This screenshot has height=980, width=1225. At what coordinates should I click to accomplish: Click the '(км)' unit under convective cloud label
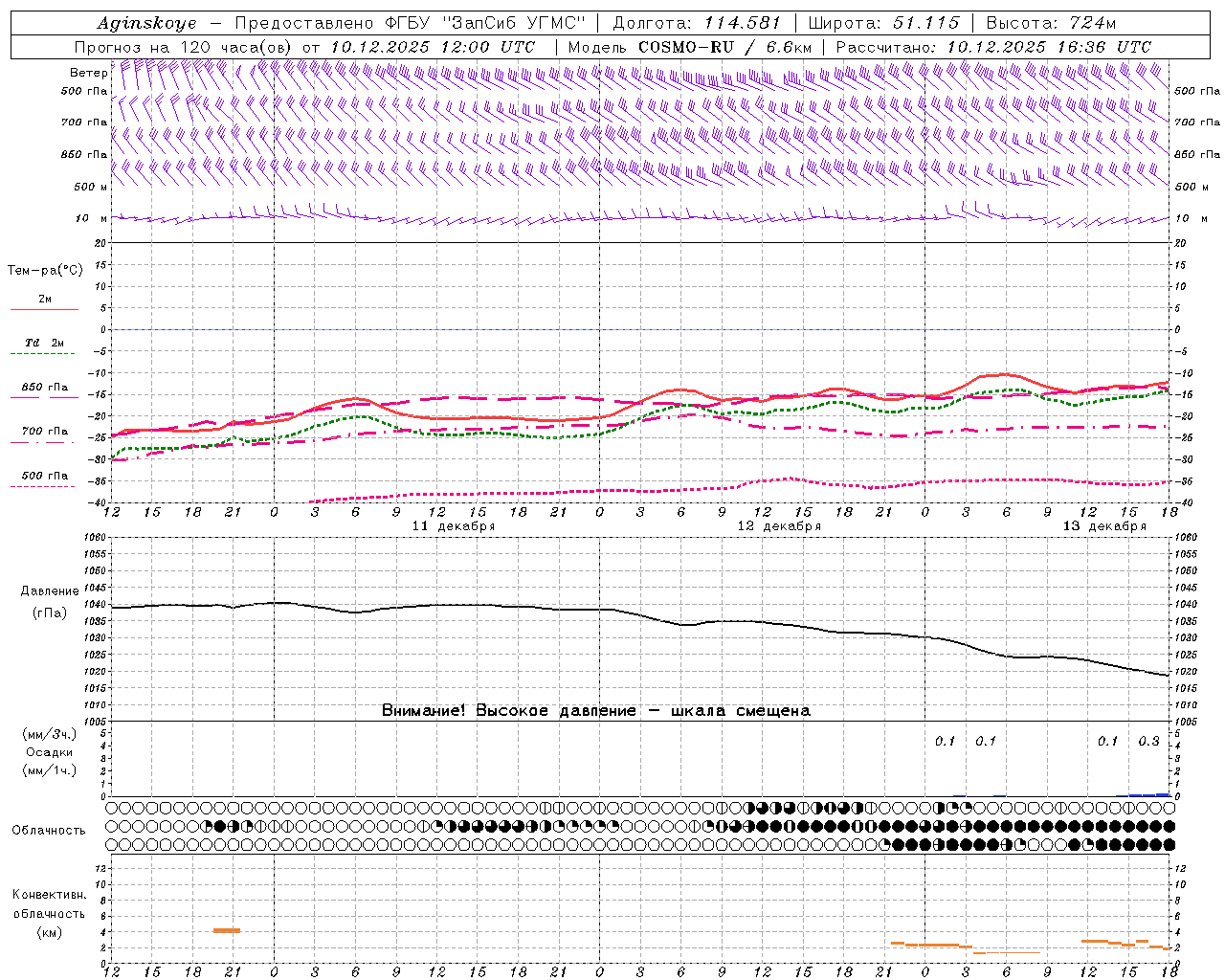[50, 932]
